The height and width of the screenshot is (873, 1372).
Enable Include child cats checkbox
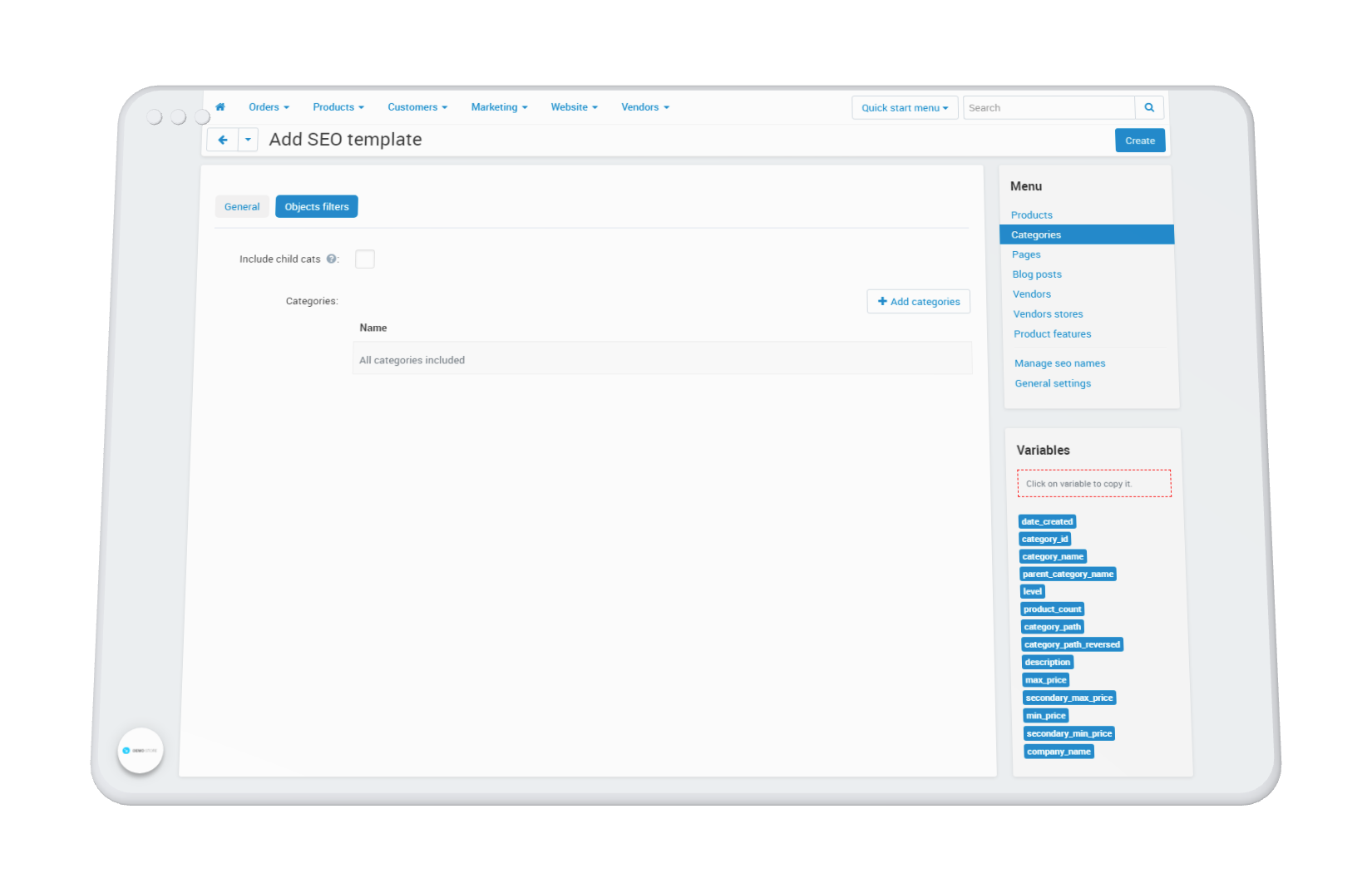[365, 259]
